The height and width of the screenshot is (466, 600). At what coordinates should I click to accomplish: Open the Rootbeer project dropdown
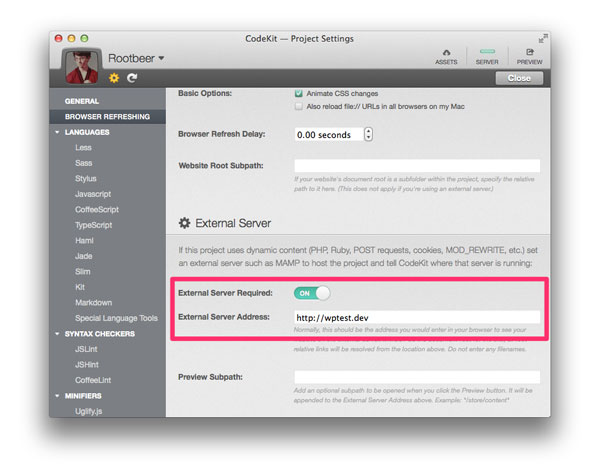click(136, 58)
